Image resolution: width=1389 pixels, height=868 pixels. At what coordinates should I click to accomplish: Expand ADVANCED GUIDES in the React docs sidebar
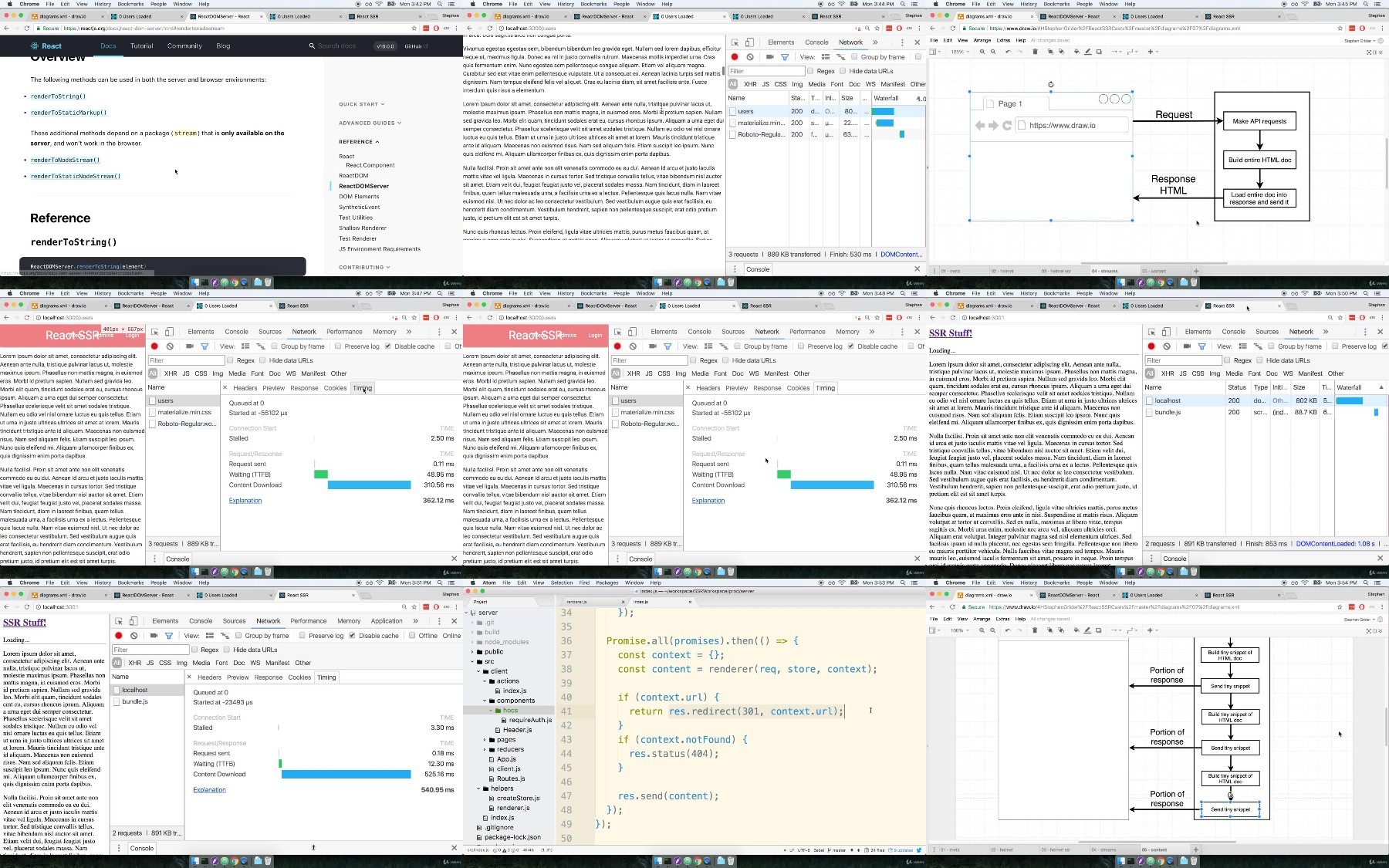[370, 123]
